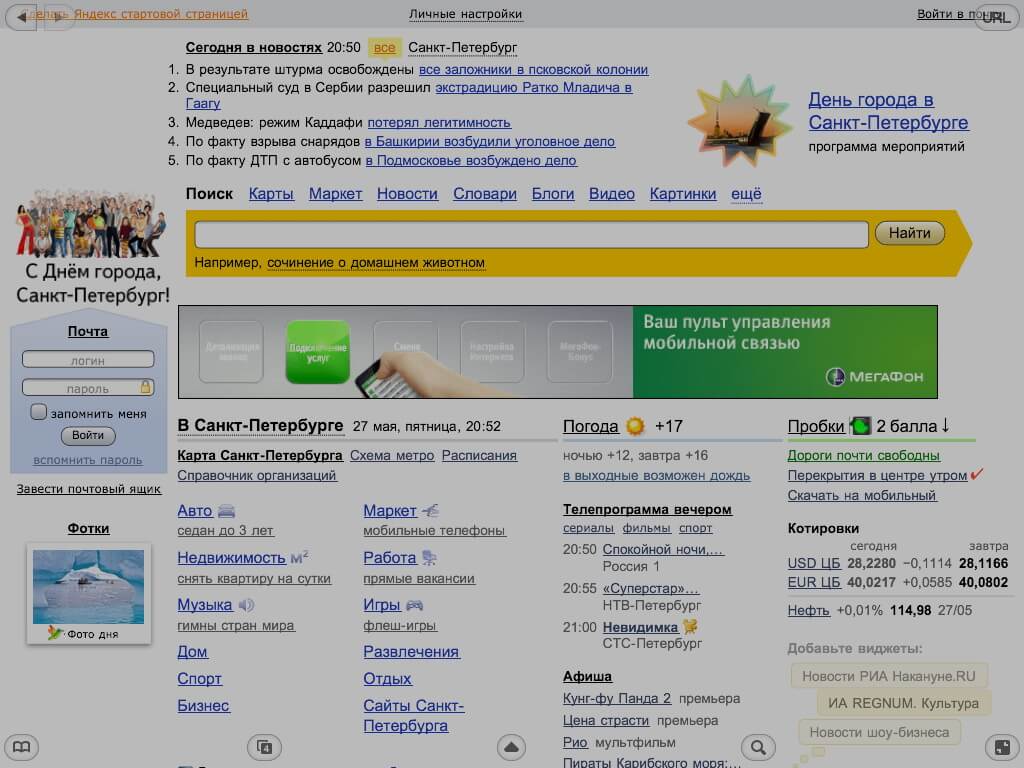The image size is (1024, 768).
Task: Click the crowd of people holiday image
Action: [x=91, y=223]
